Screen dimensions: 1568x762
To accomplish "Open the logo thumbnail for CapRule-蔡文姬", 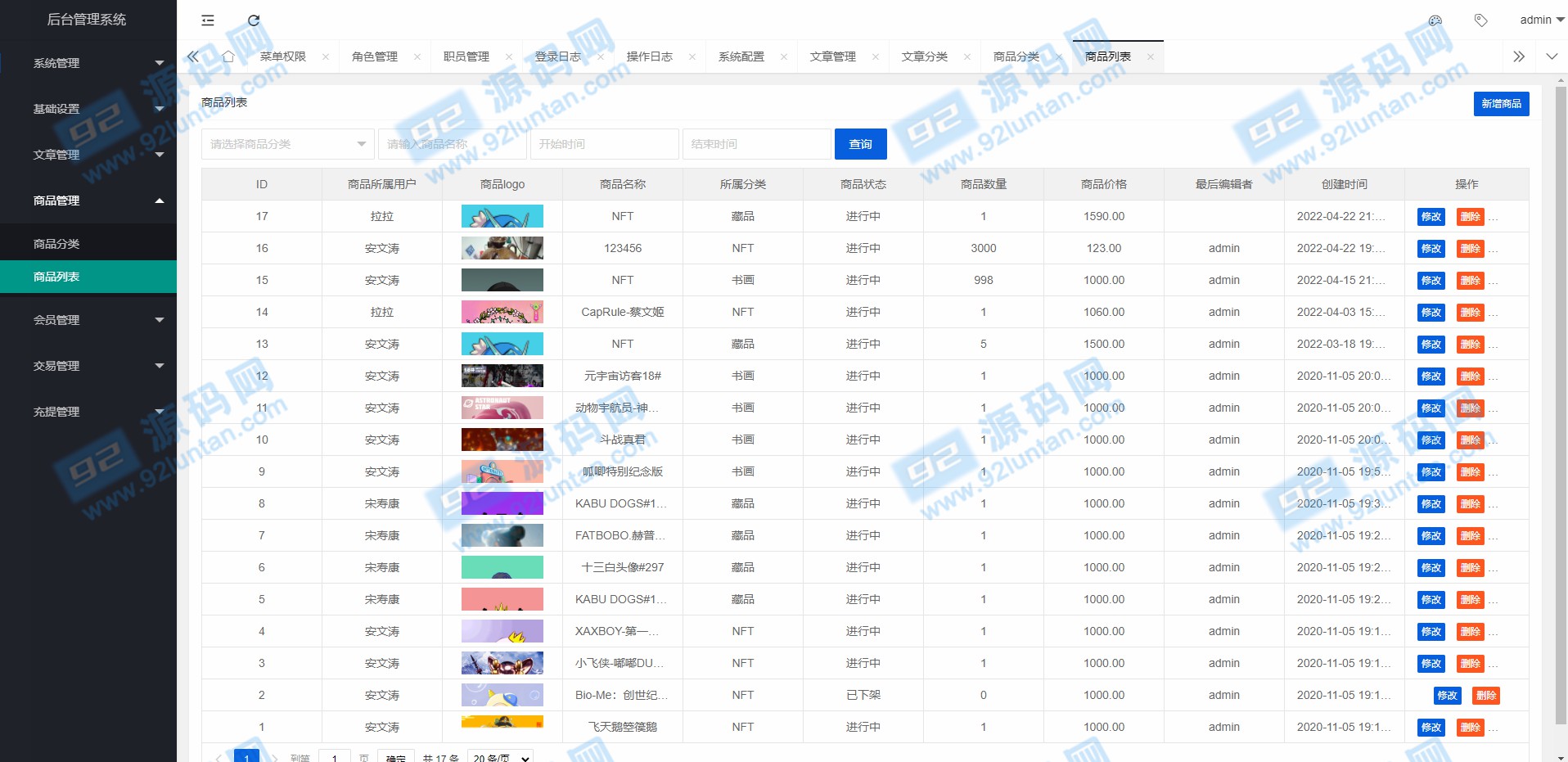I will point(502,312).
